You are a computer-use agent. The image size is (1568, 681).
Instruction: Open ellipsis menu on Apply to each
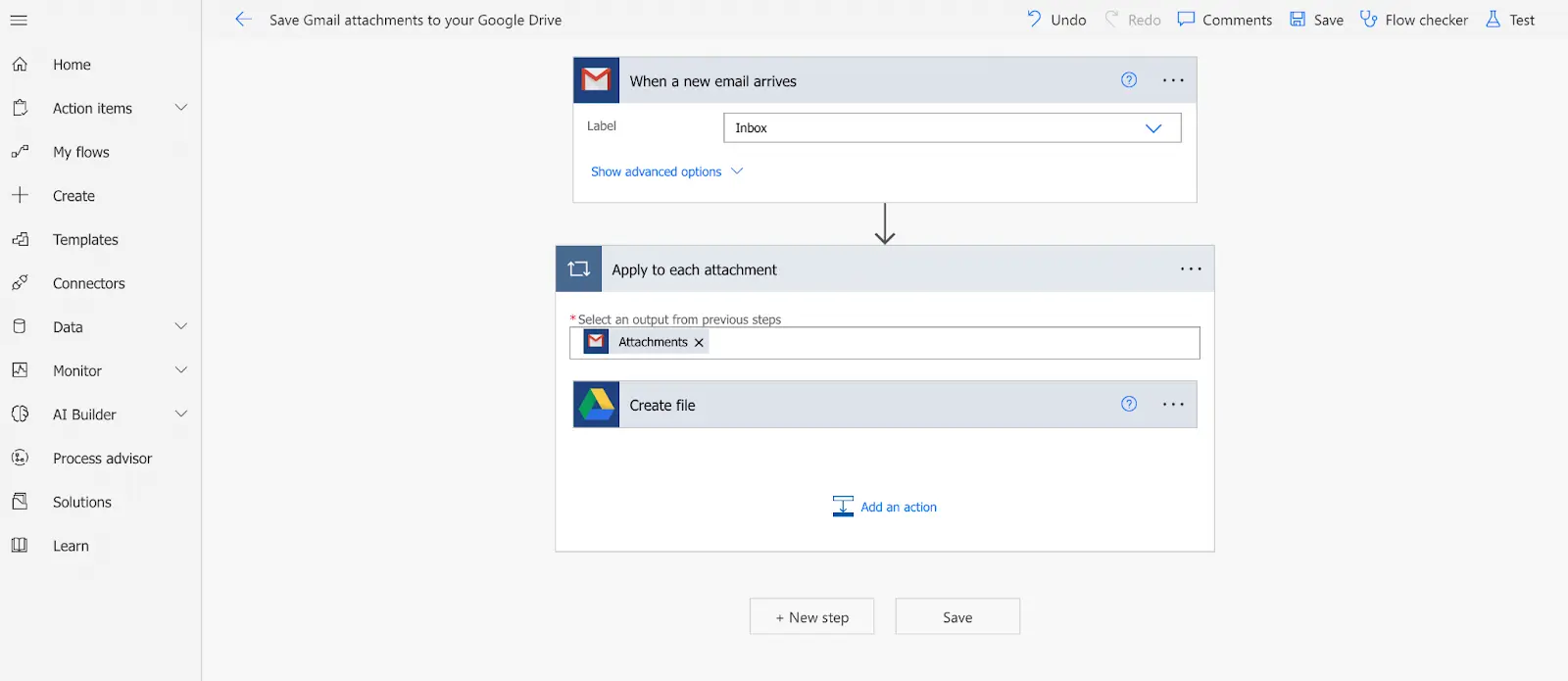1191,269
